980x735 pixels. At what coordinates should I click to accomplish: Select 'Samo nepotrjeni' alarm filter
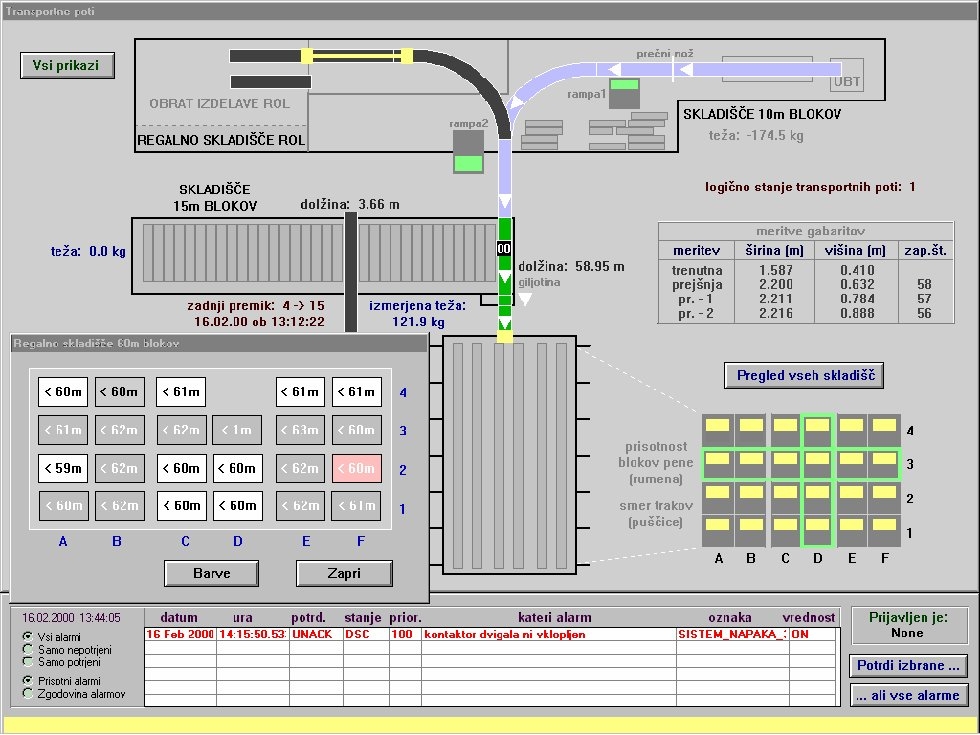pyautogui.click(x=27, y=649)
